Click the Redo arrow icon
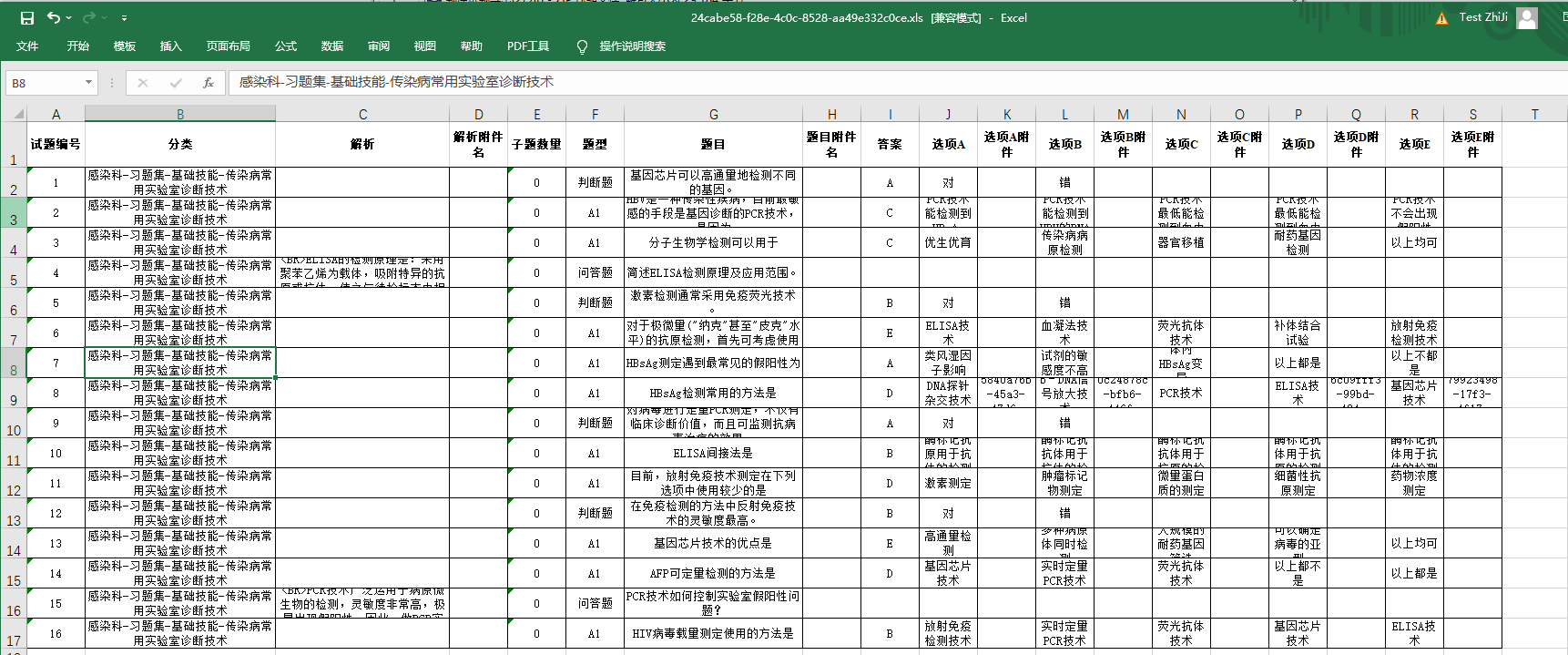Viewport: 1568px width, 655px height. 88,18
